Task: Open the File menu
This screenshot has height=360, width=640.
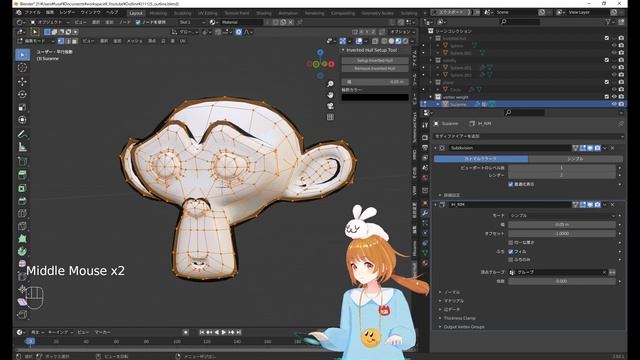Action: (x=33, y=13)
